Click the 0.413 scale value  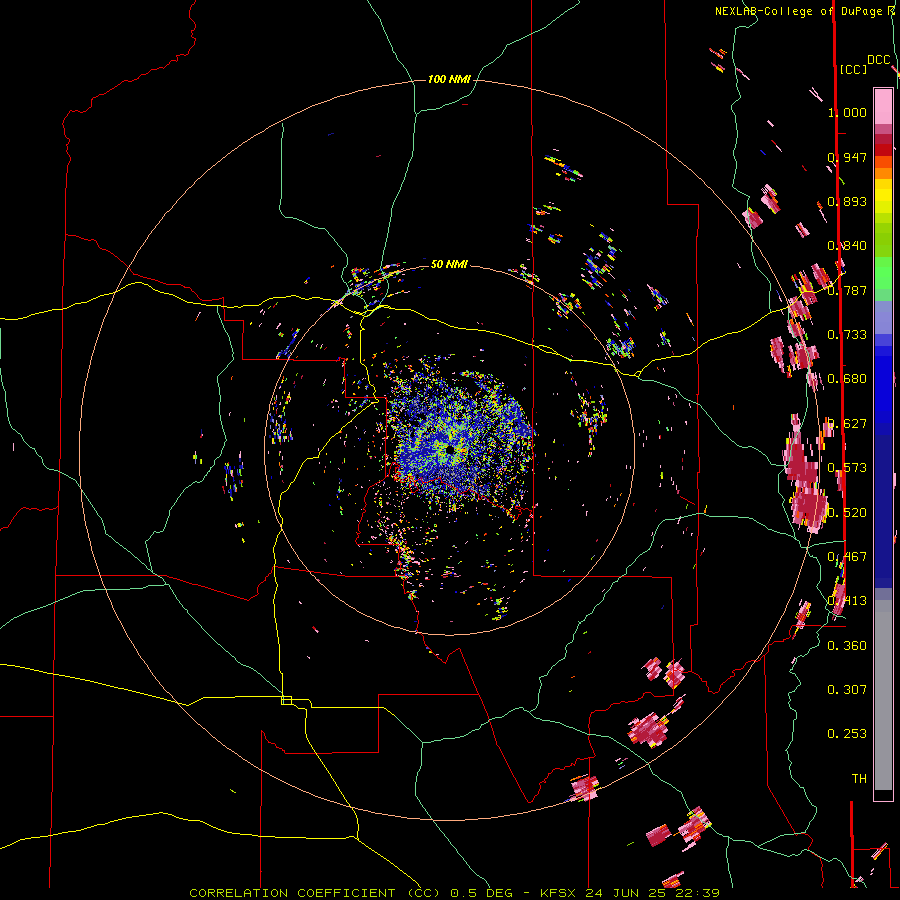coord(847,601)
